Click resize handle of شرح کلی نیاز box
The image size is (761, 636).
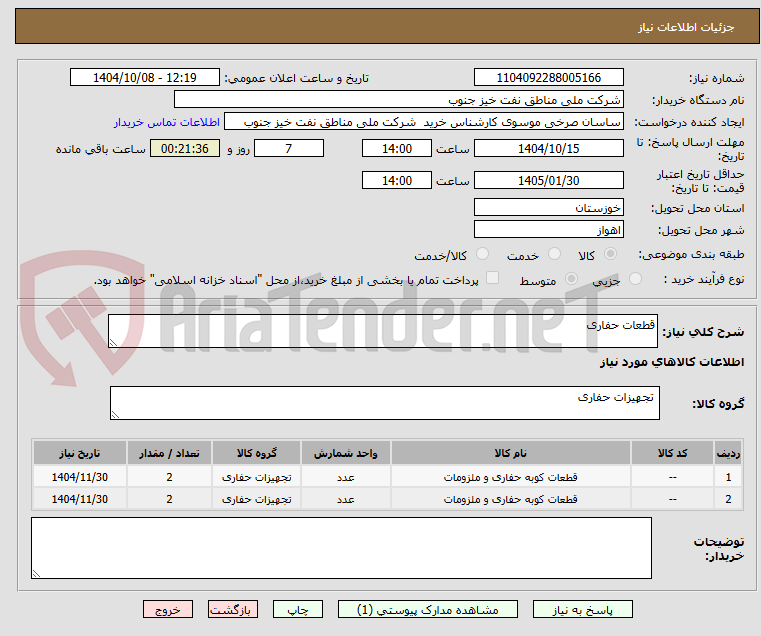pos(113,343)
